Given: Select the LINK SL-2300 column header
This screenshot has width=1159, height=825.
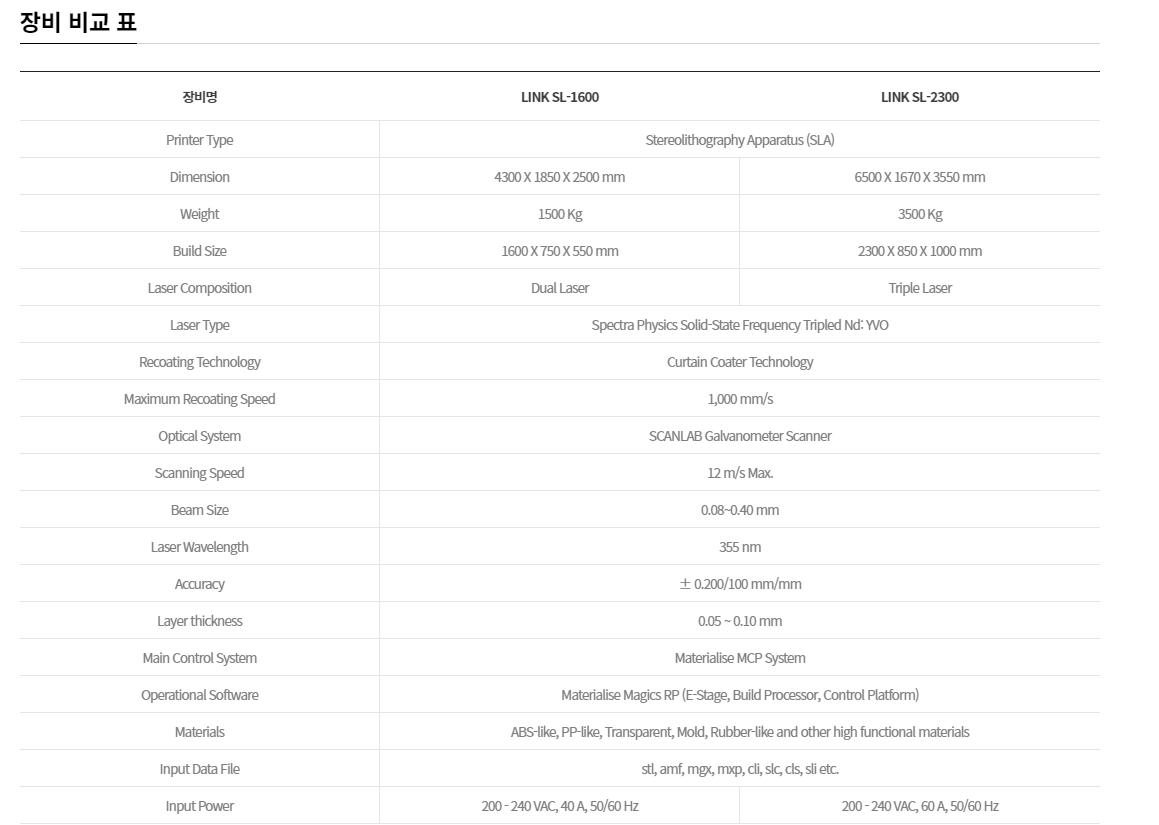Looking at the screenshot, I should coord(919,97).
